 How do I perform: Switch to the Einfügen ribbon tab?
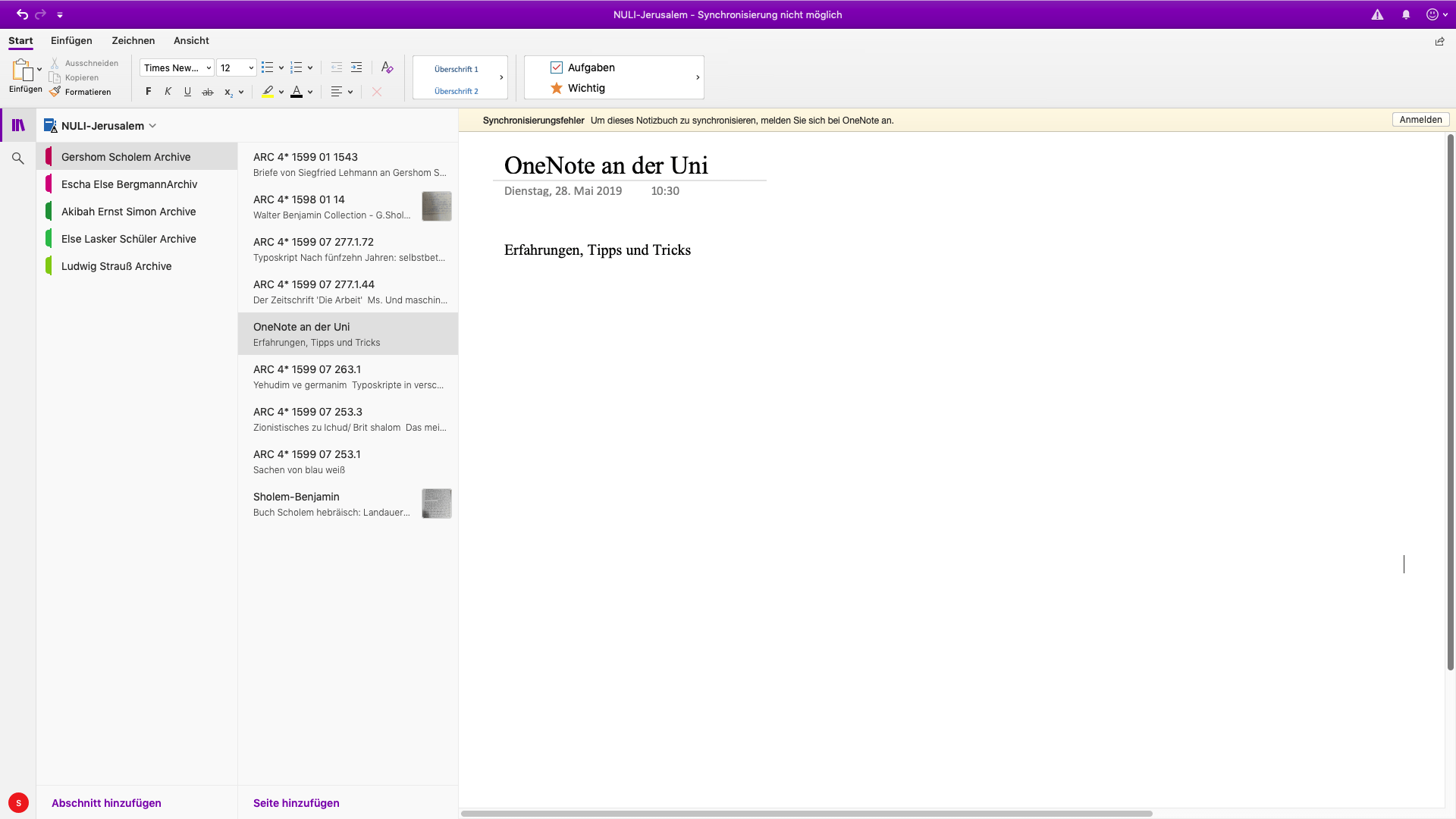coord(71,41)
